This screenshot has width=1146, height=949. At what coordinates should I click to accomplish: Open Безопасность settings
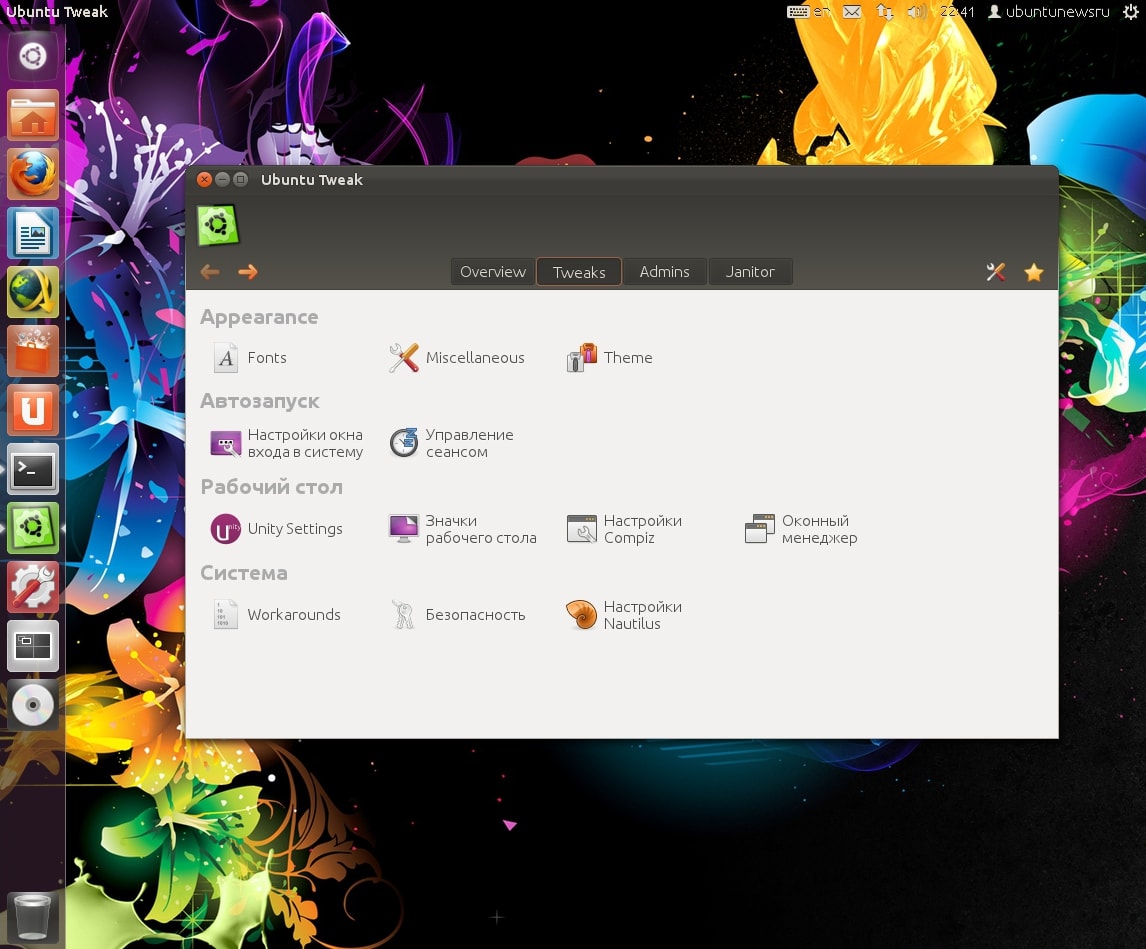tap(458, 614)
